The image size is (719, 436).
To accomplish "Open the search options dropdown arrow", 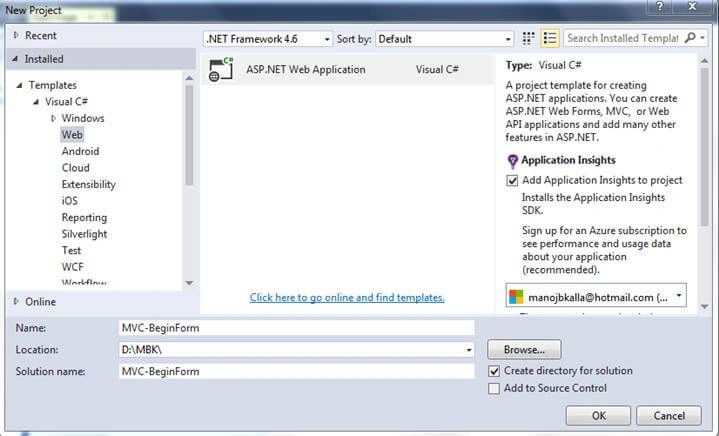I will click(702, 38).
